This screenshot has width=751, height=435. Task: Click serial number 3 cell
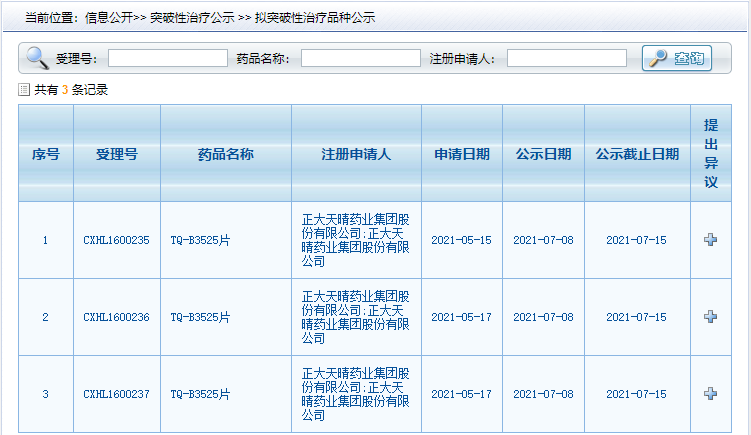click(46, 394)
